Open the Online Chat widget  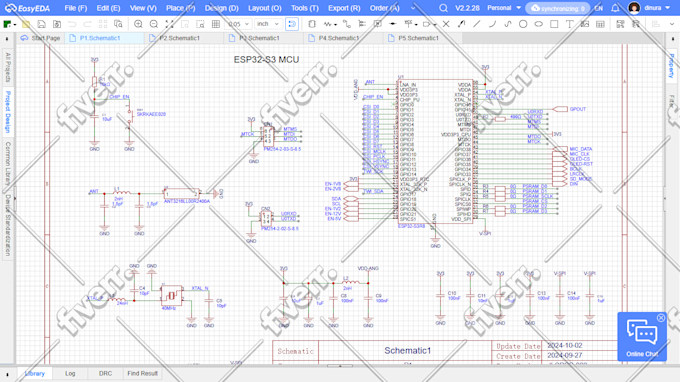click(642, 337)
